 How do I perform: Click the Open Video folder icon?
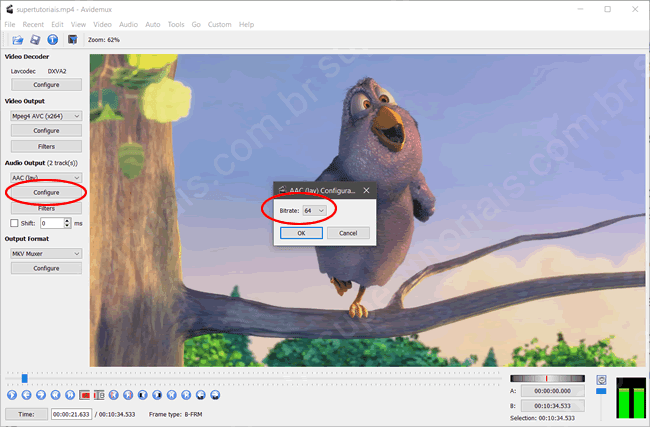pyautogui.click(x=17, y=40)
